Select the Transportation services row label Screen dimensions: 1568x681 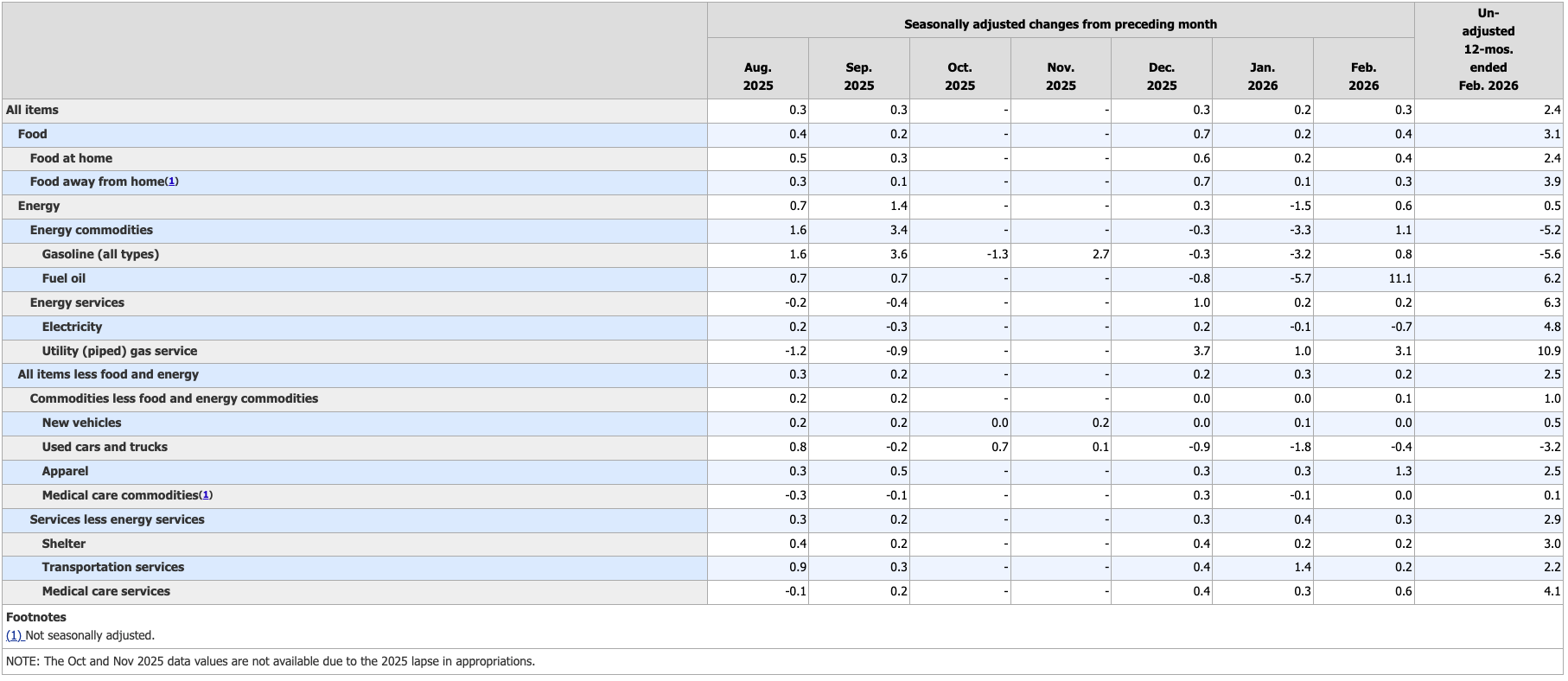[x=113, y=567]
